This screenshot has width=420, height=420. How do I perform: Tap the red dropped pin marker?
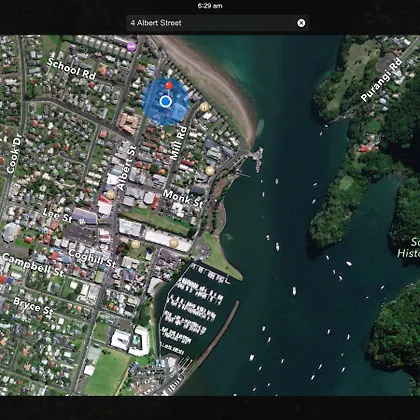tap(169, 86)
